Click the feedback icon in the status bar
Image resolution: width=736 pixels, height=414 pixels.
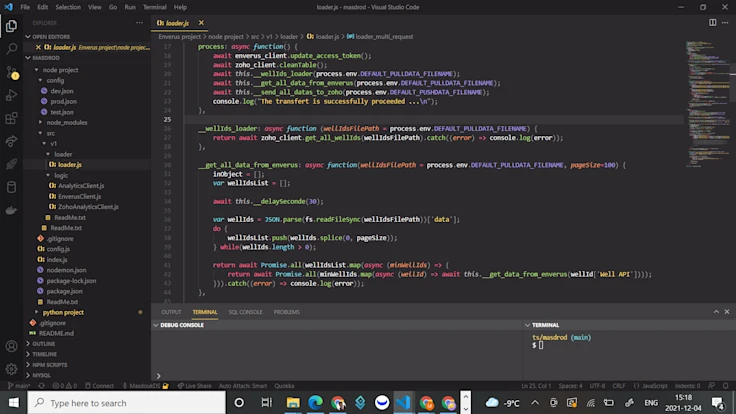(x=712, y=386)
